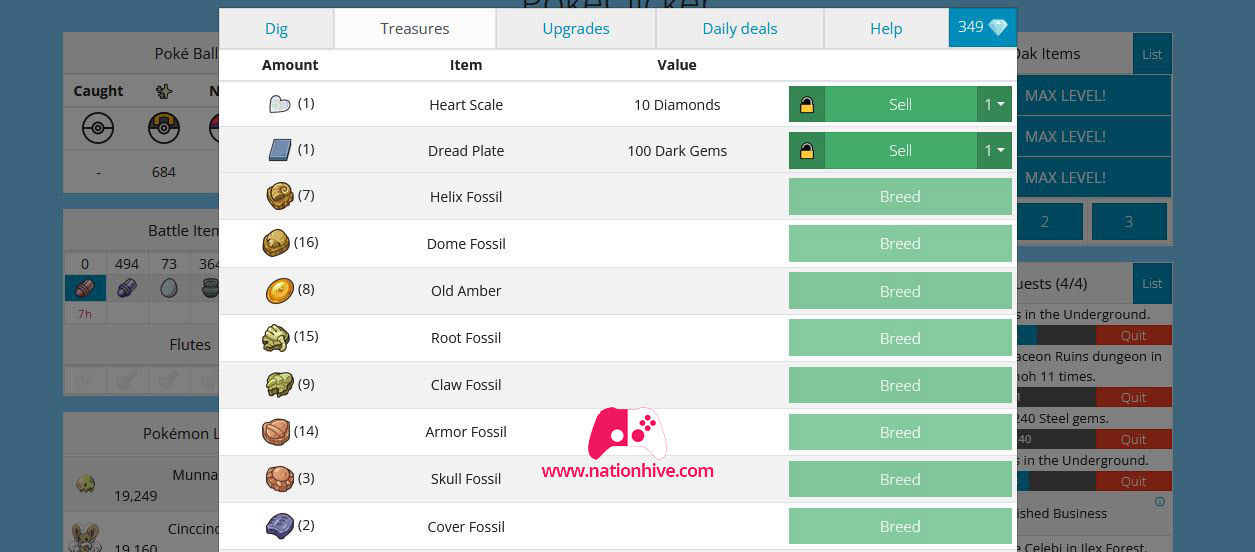Click the Heart Scale item icon
This screenshot has height=552, width=1255.
click(x=279, y=104)
